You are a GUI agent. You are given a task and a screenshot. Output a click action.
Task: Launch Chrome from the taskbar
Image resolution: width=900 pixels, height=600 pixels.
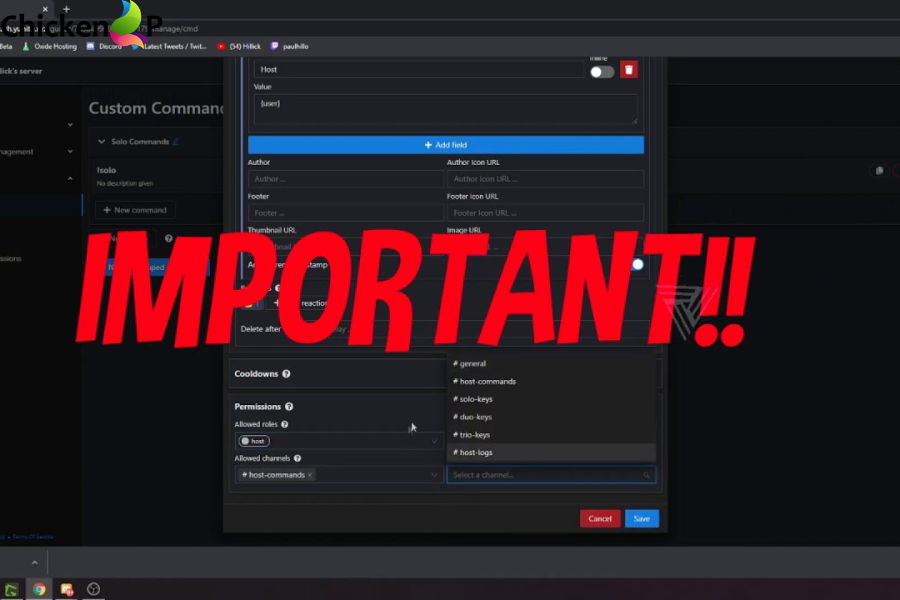coord(39,590)
